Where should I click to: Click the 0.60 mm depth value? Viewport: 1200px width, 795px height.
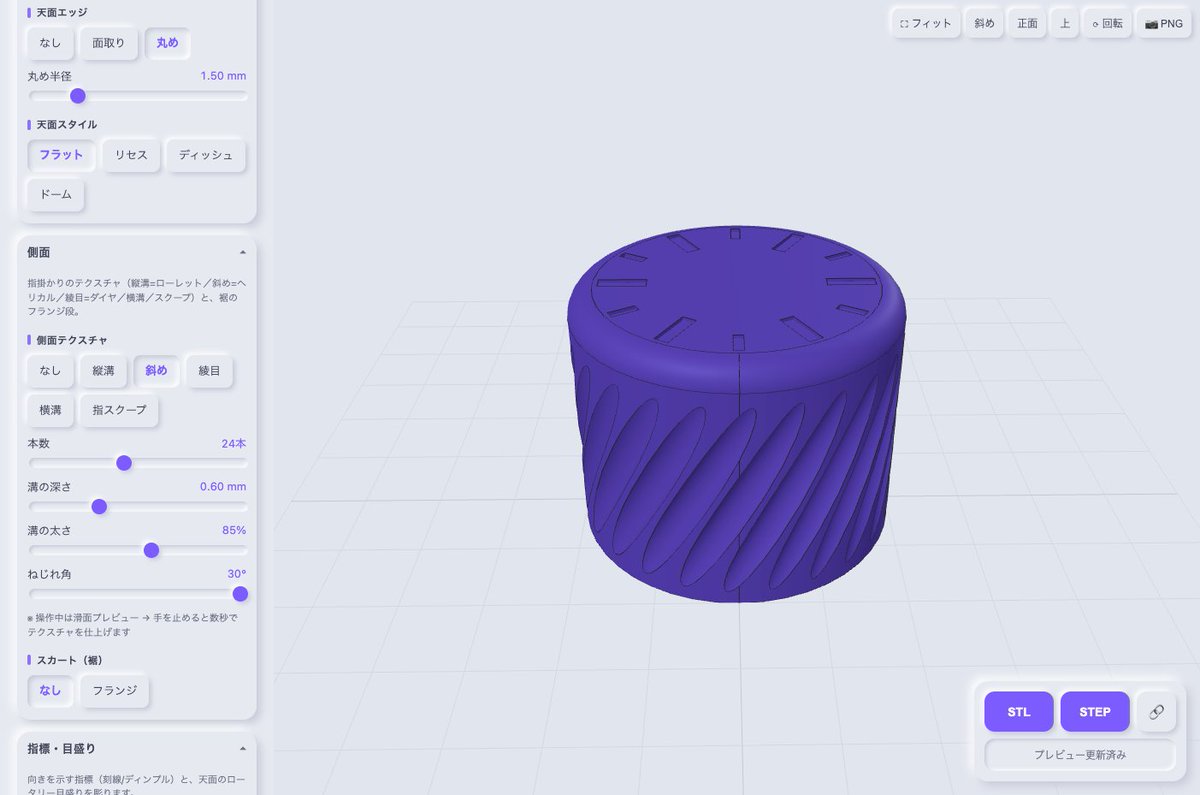223,487
